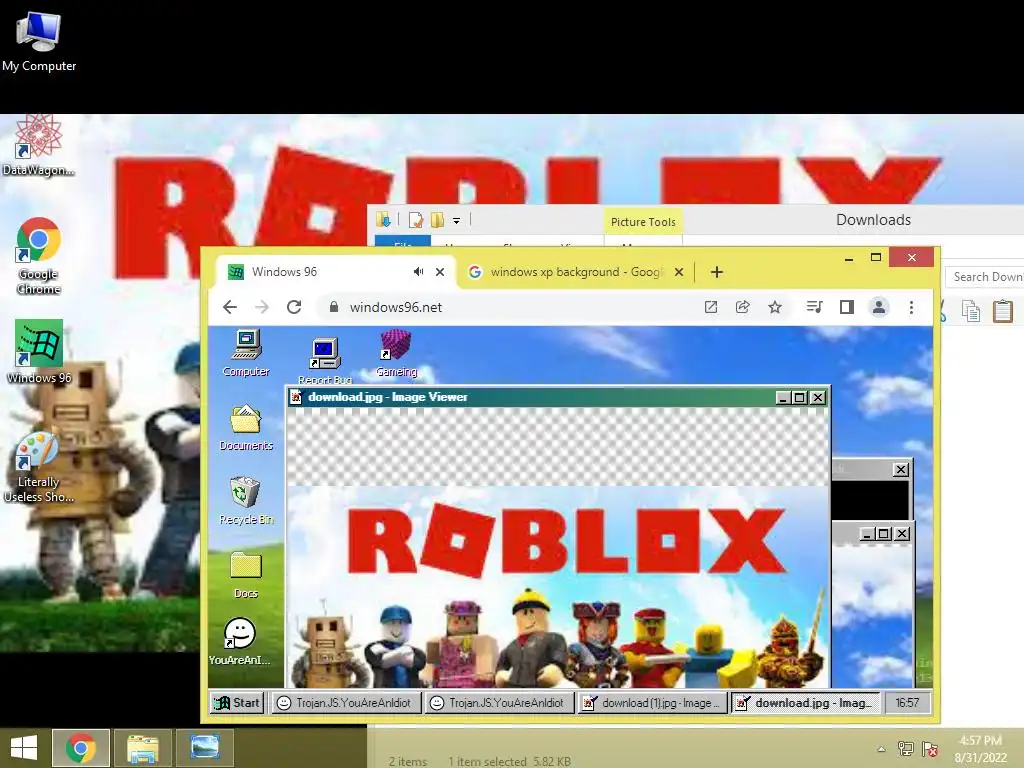Click the New Folder icon in Downloads quick access toolbar
1024x768 pixels.
[x=437, y=220]
